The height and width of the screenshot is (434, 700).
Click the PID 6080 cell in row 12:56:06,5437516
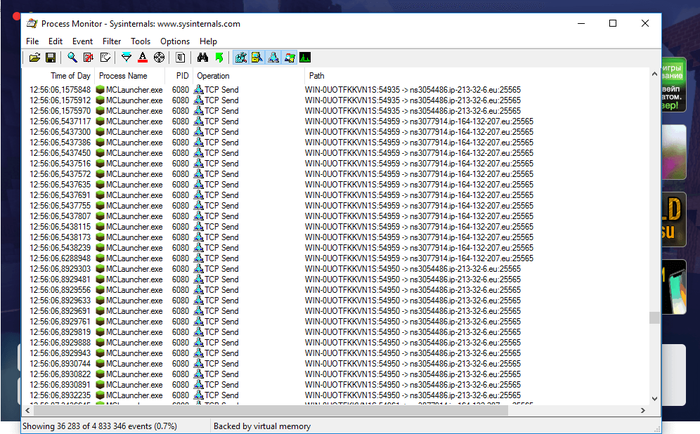click(x=180, y=163)
